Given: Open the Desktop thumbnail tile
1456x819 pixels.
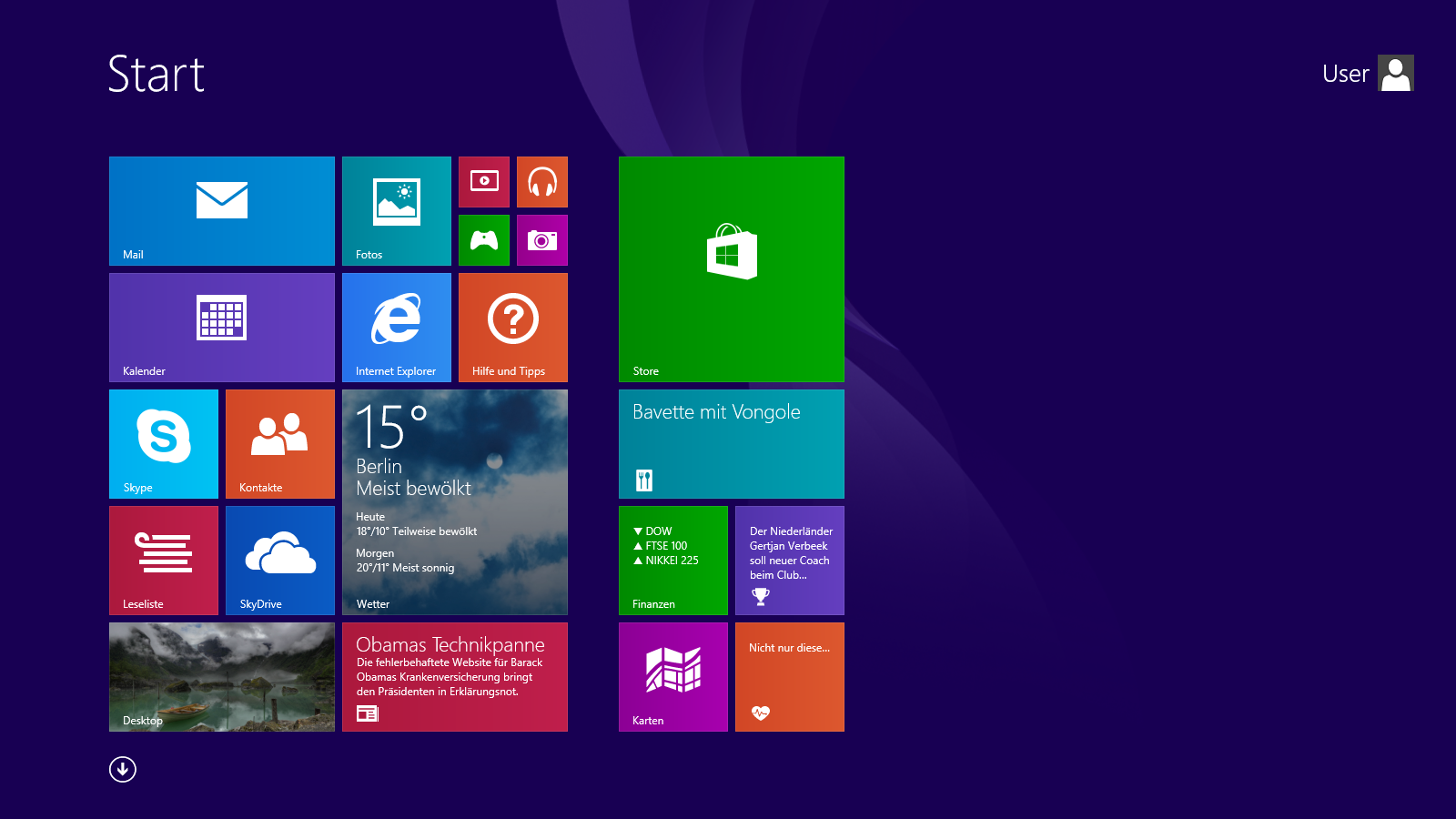Looking at the screenshot, I should 222,677.
